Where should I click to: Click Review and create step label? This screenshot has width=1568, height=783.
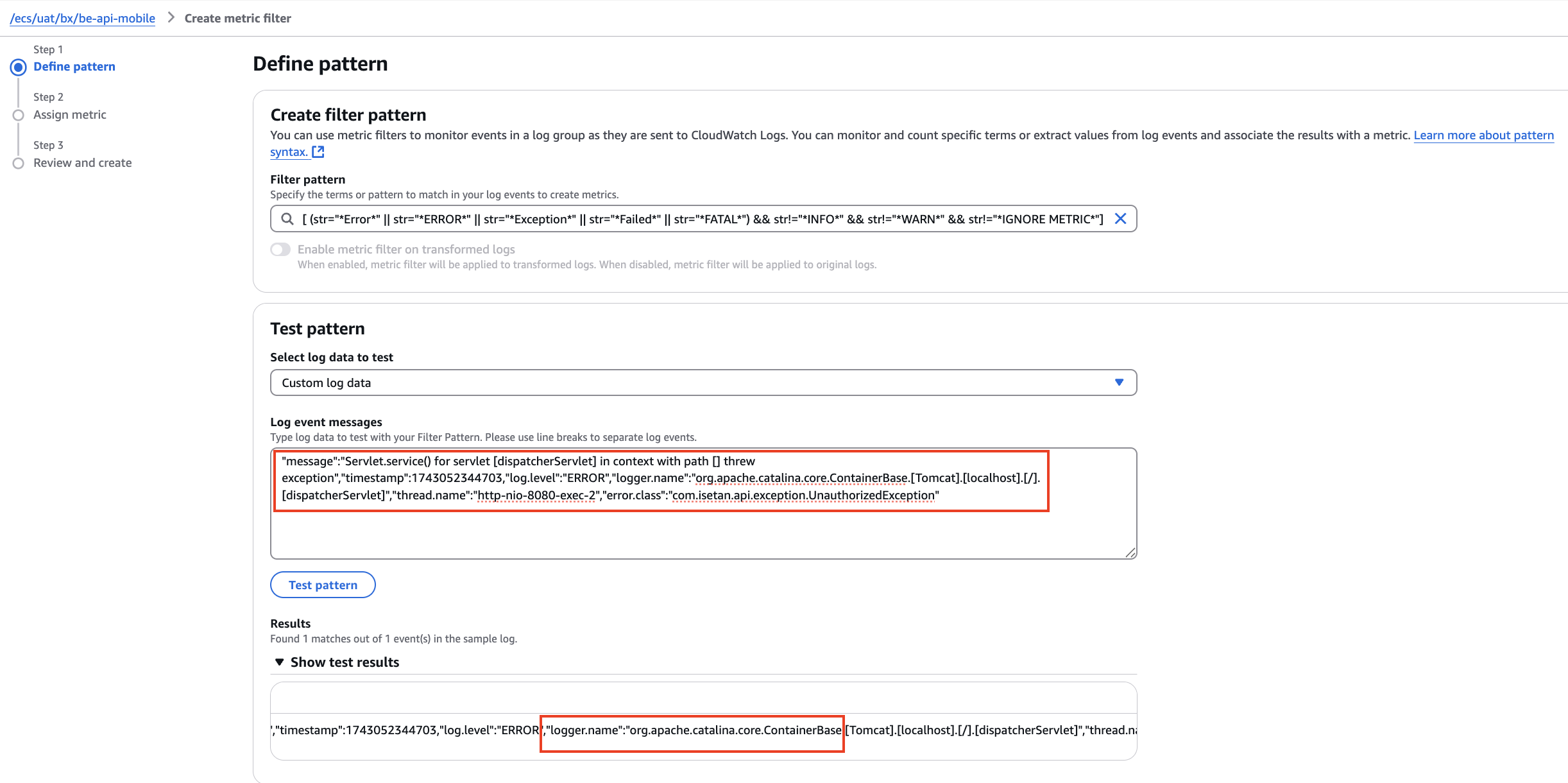(x=83, y=163)
